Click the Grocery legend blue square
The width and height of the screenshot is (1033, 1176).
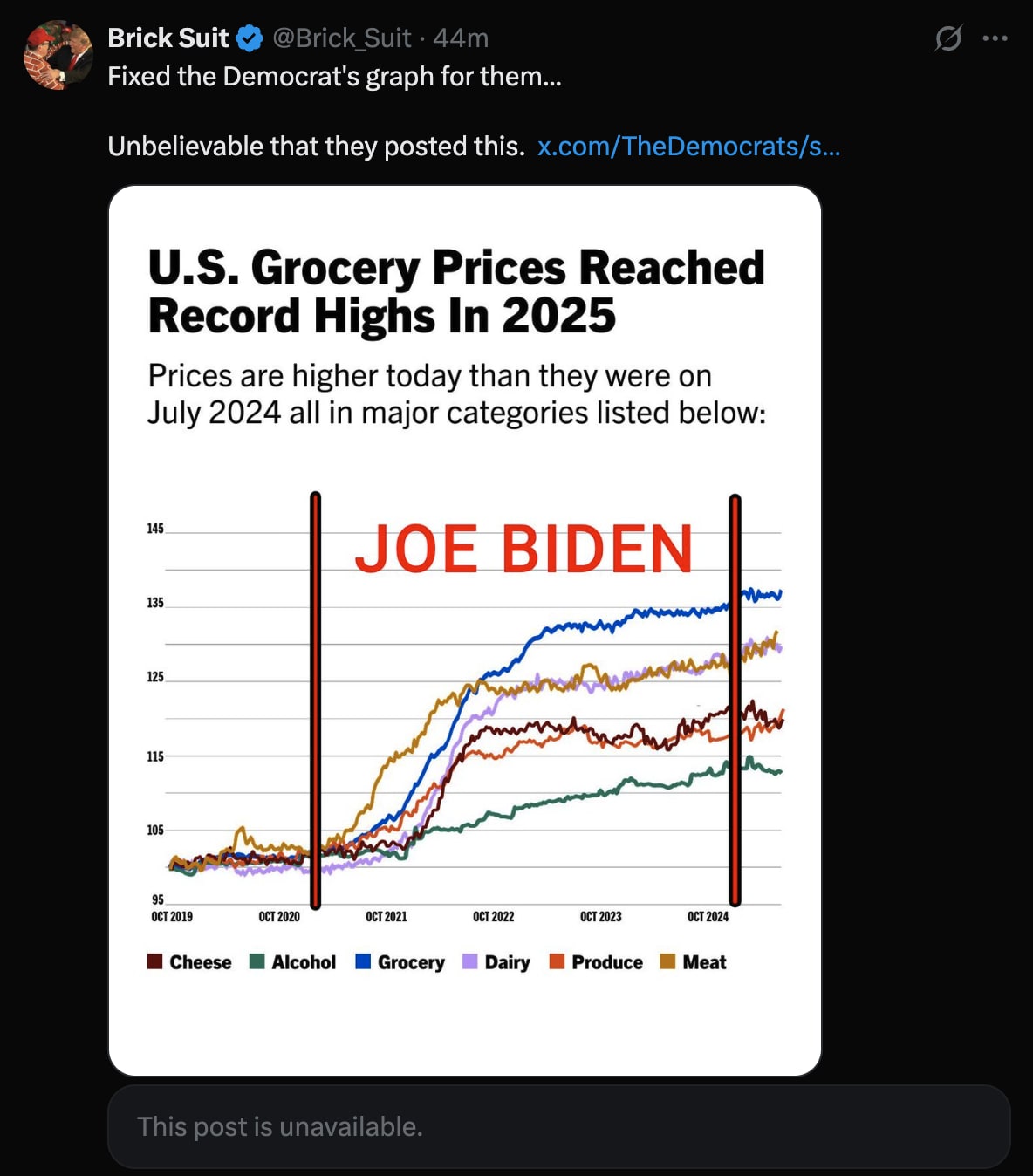coord(364,961)
